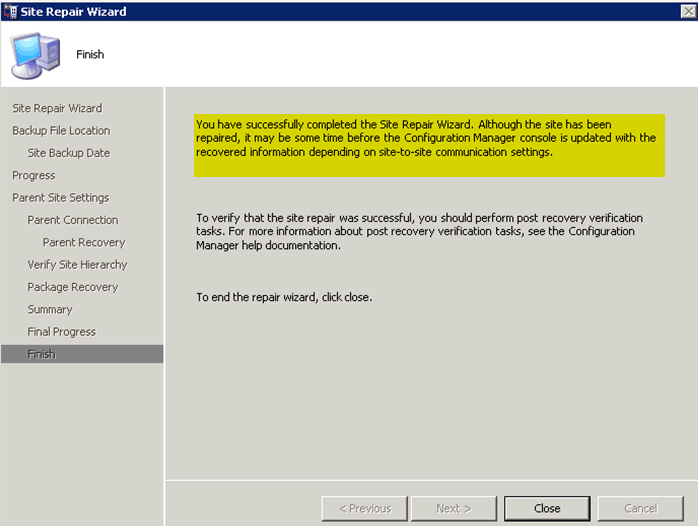Select the Finish step in the sidebar
Image resolution: width=698 pixels, height=526 pixels.
(82, 354)
